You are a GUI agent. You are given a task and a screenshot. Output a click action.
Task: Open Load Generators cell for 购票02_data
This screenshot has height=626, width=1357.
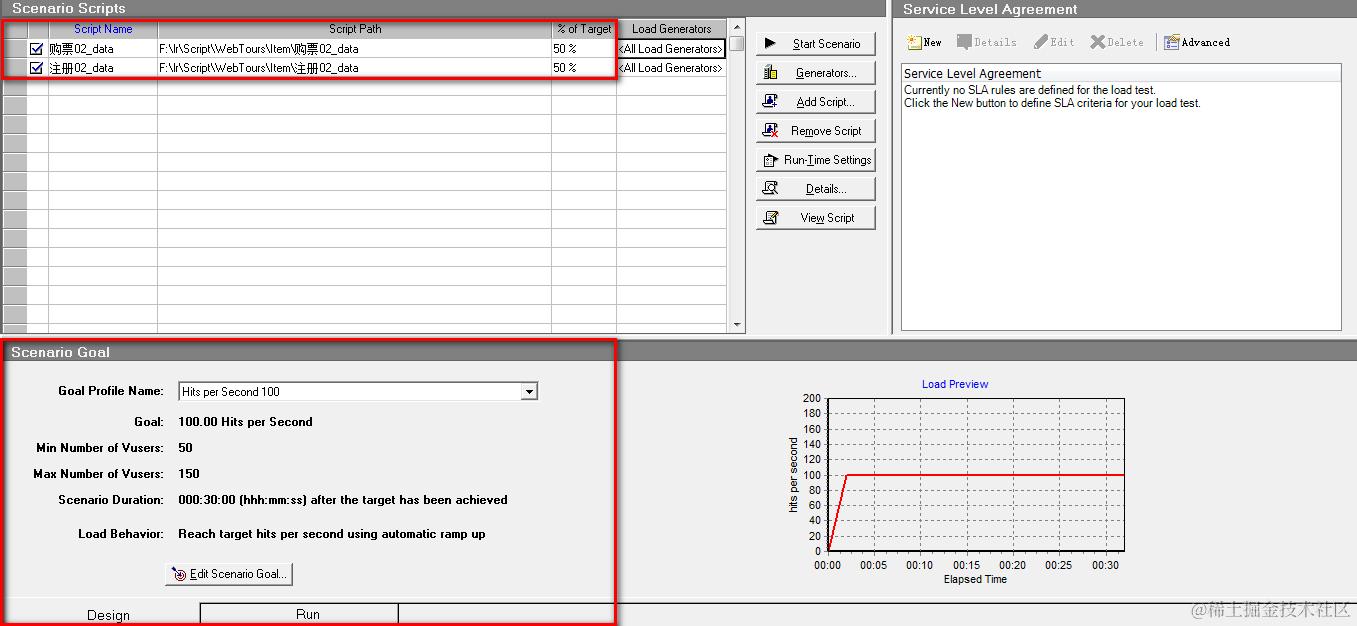[671, 48]
